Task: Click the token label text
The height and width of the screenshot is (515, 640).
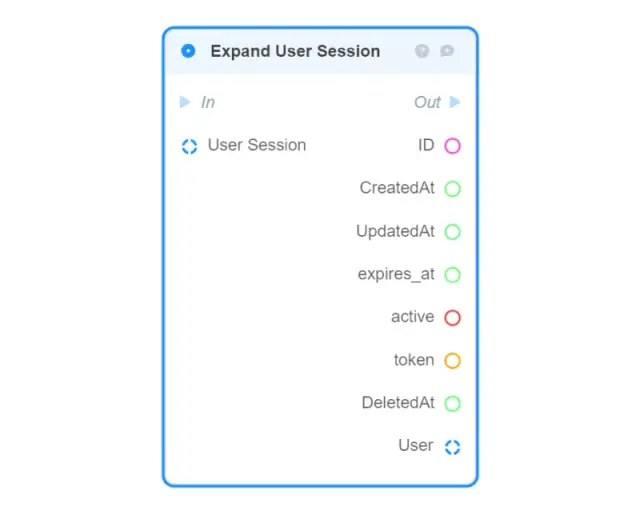Action: point(414,360)
